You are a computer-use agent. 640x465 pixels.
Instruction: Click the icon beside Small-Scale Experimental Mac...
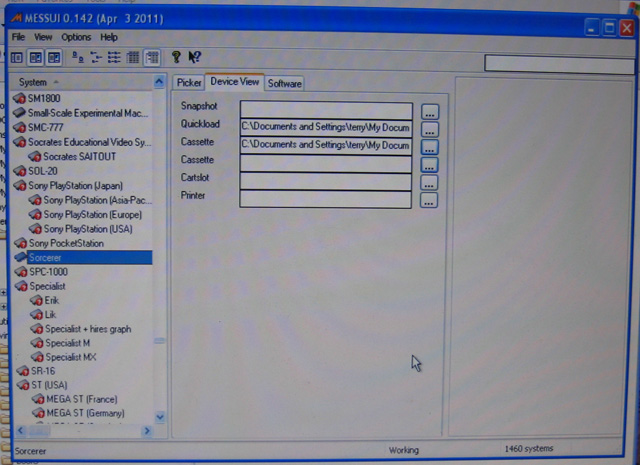tap(19, 113)
